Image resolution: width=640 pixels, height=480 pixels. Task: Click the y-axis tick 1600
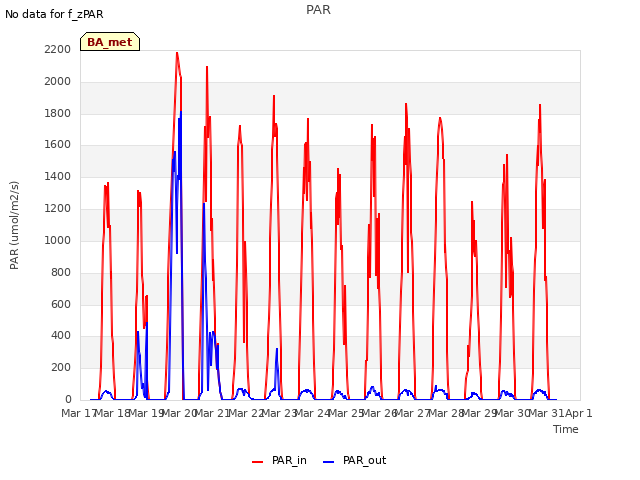(x=58, y=144)
